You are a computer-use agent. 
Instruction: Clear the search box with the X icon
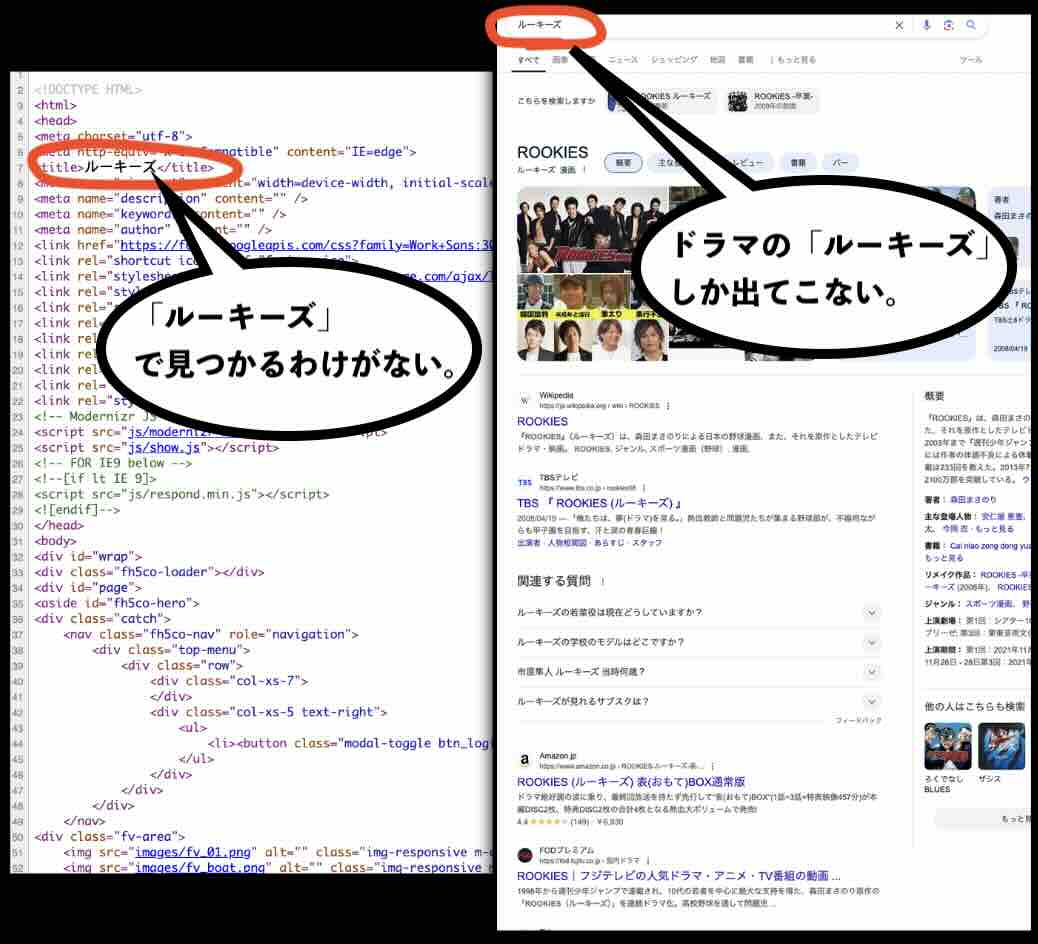[899, 25]
